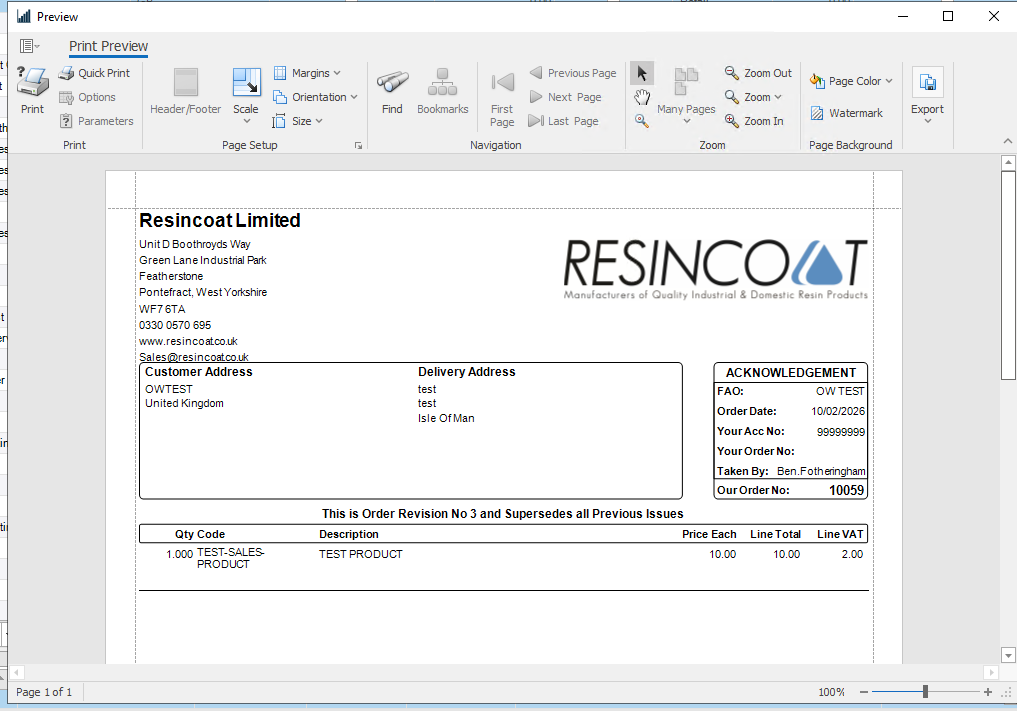
Task: Select the Watermark option
Action: (x=846, y=113)
